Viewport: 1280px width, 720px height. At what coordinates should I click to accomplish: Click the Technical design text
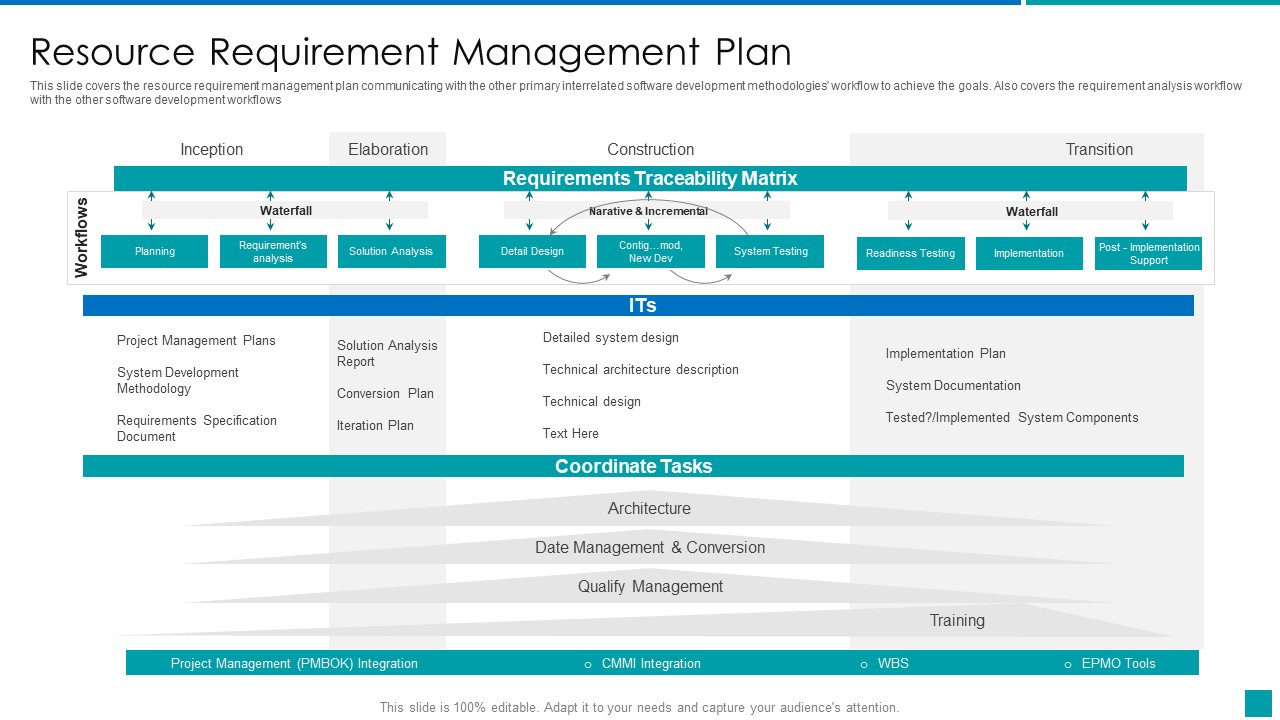(x=592, y=401)
